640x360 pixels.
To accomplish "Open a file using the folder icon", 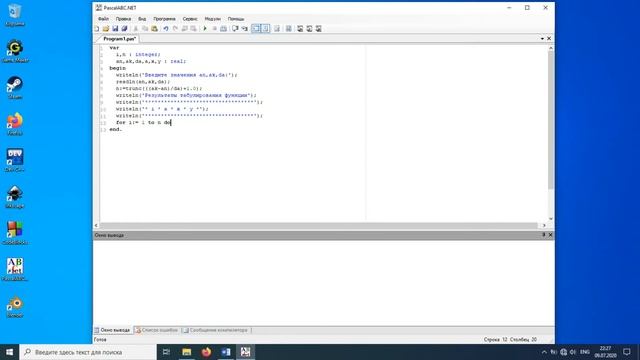I will pyautogui.click(x=106, y=29).
